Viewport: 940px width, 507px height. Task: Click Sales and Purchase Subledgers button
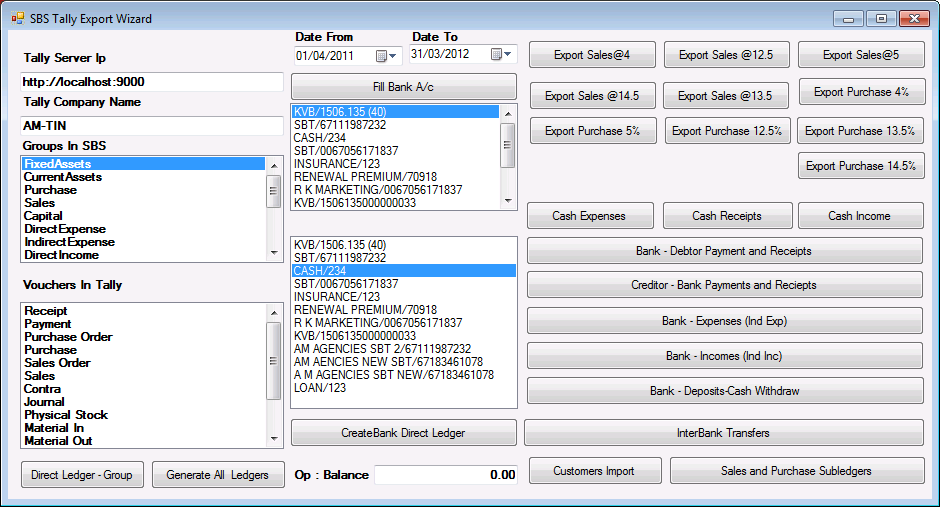[797, 470]
